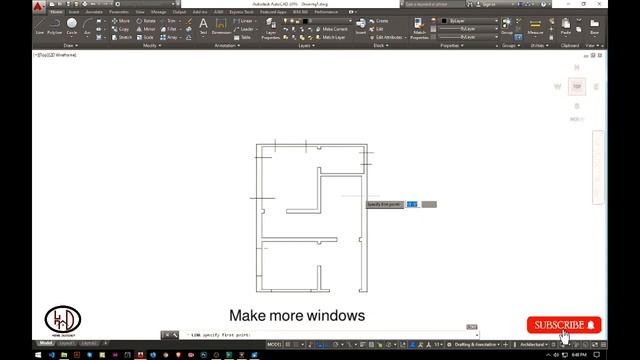The height and width of the screenshot is (360, 640).
Task: Select the Text tool
Action: pos(203,26)
